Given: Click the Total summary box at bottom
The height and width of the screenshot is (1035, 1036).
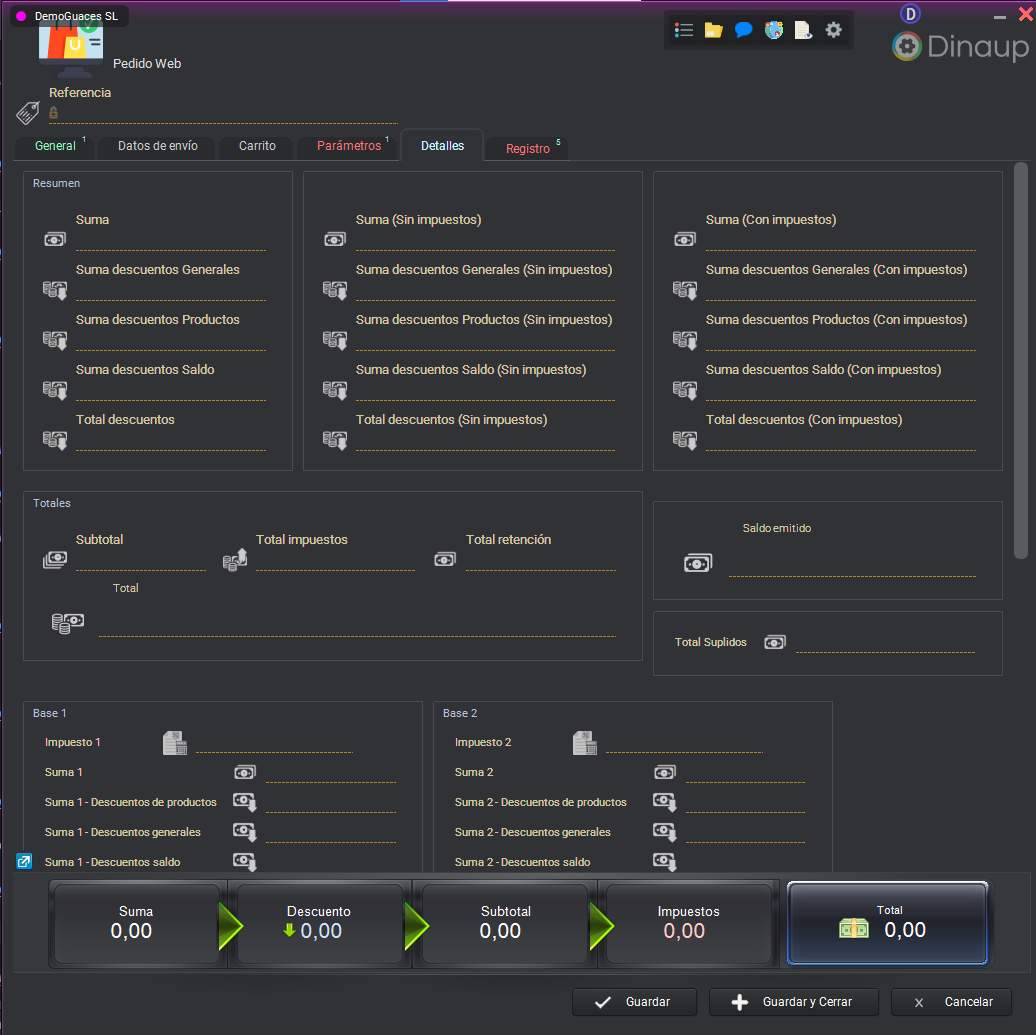Looking at the screenshot, I should 887,922.
